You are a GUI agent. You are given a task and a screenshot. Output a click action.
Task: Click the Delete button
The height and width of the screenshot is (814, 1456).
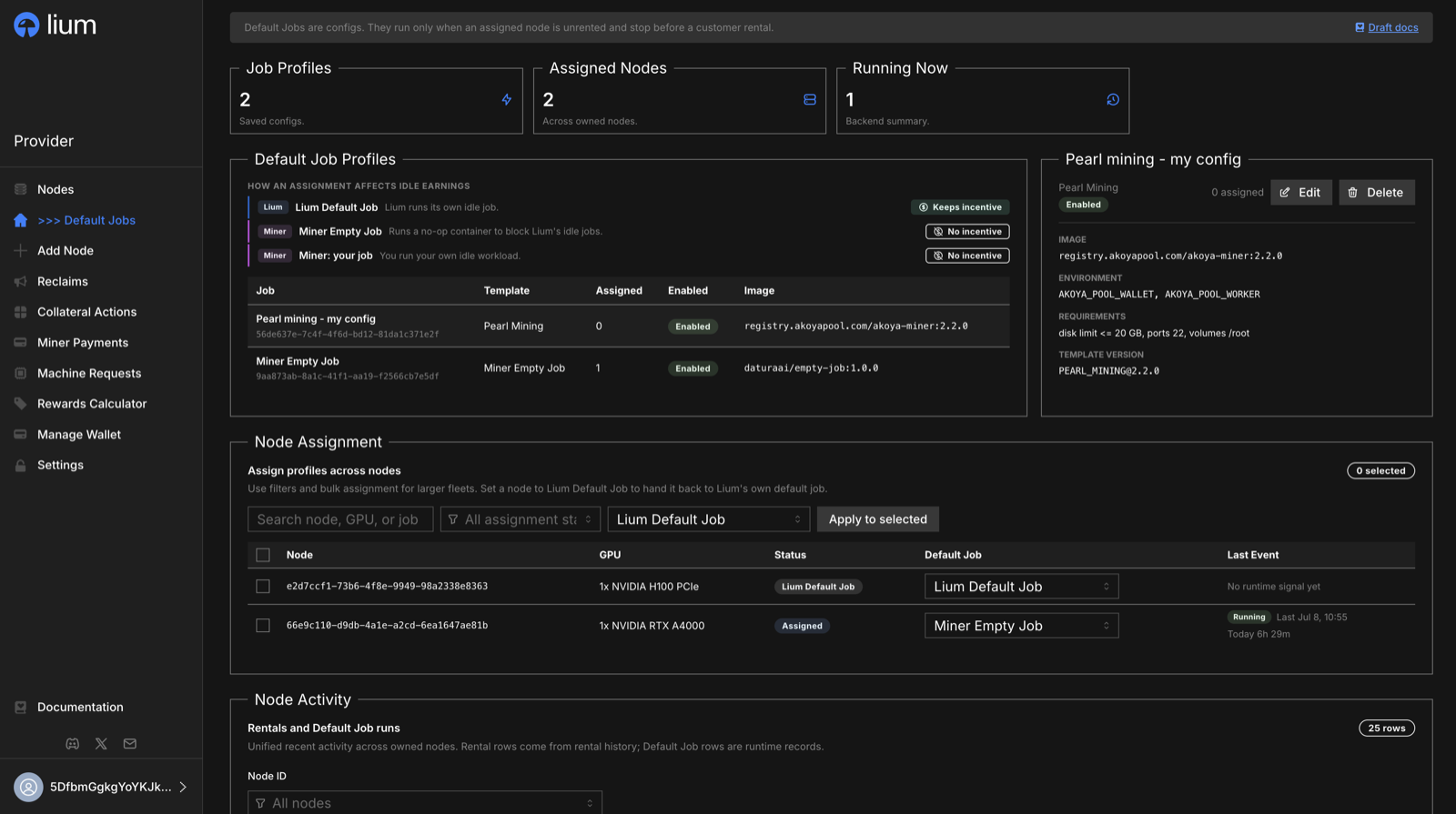pyautogui.click(x=1377, y=192)
